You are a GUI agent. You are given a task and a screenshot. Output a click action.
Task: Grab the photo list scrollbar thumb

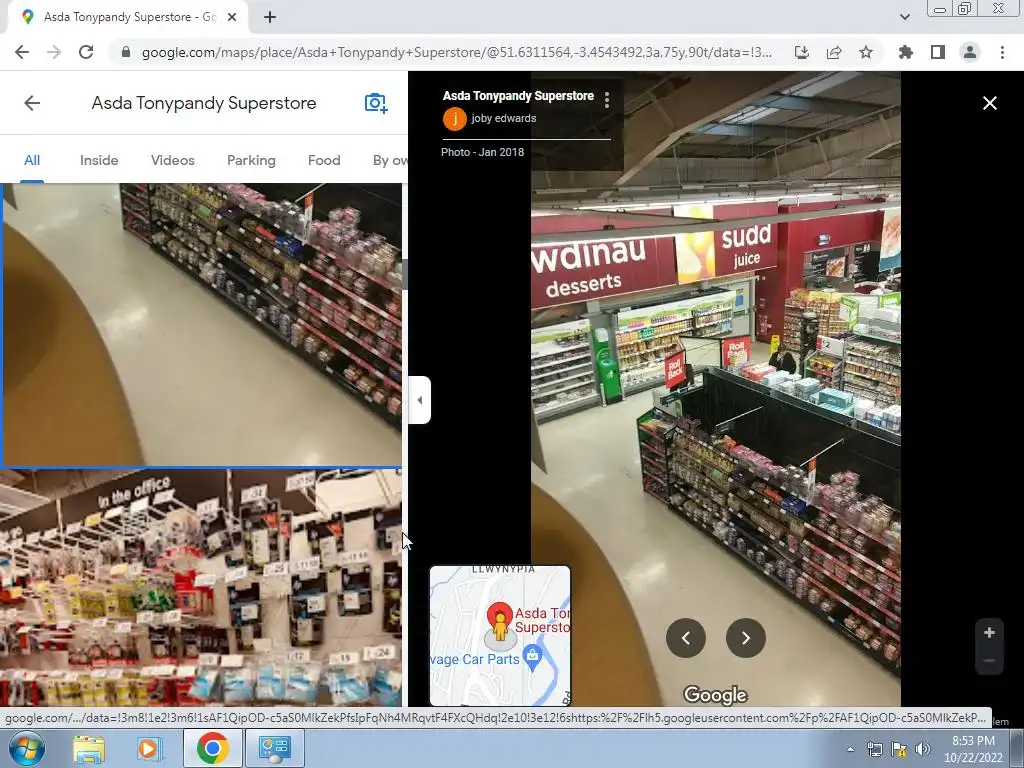click(405, 274)
